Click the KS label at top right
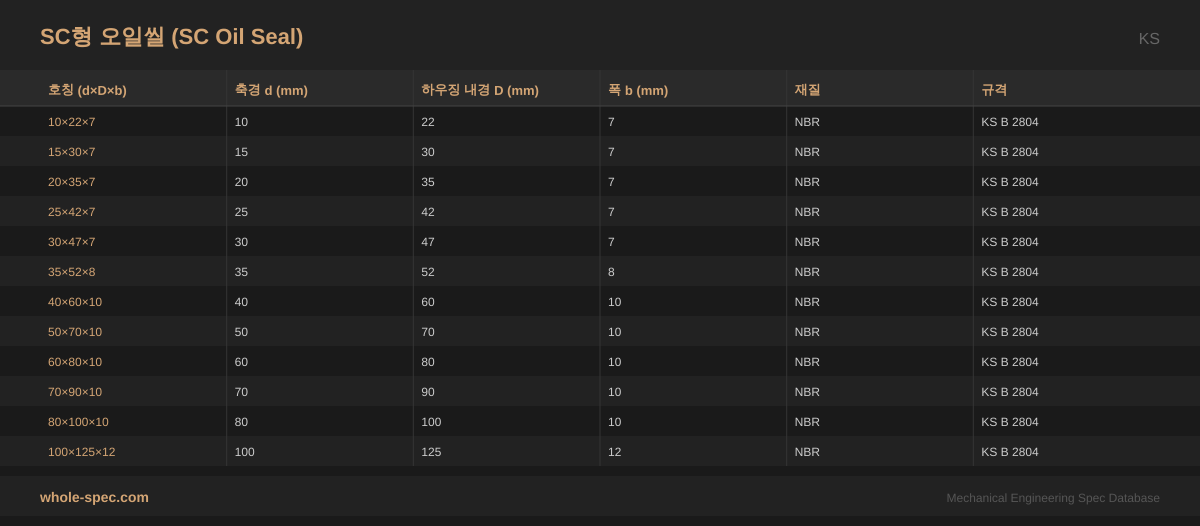The height and width of the screenshot is (526, 1200). (1149, 39)
